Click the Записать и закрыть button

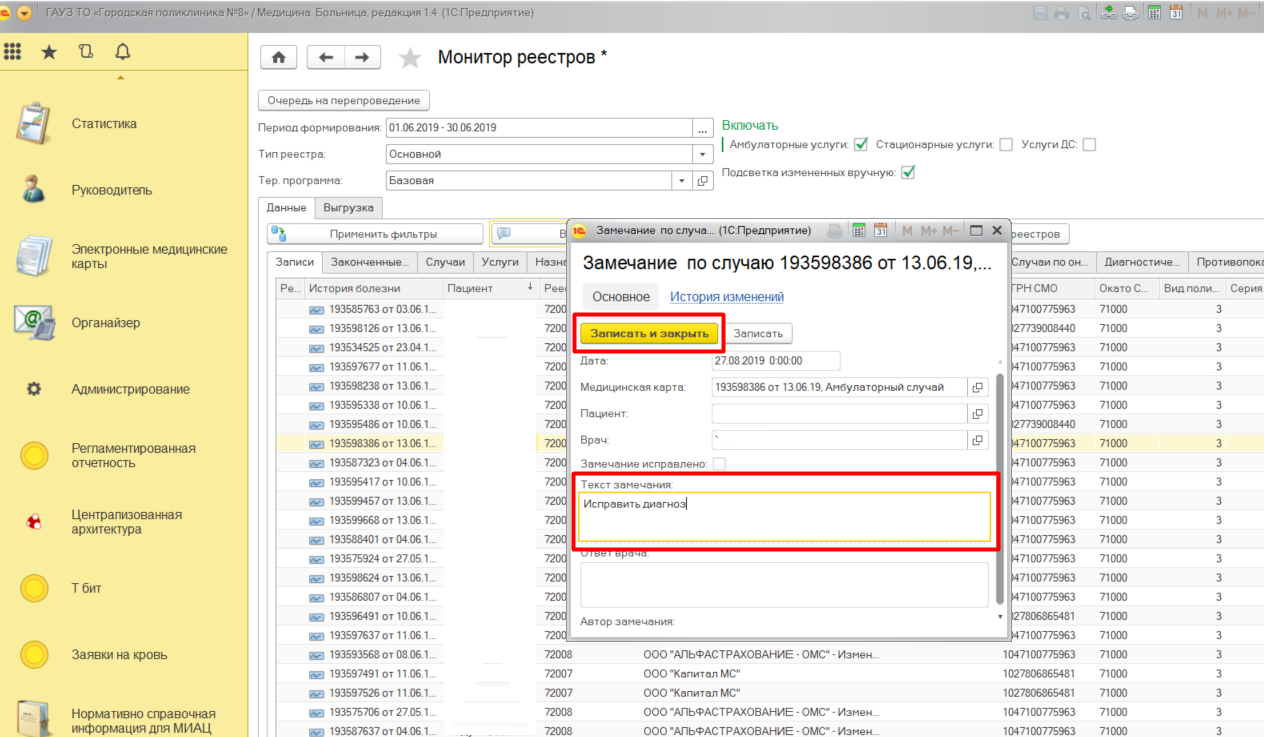[649, 333]
